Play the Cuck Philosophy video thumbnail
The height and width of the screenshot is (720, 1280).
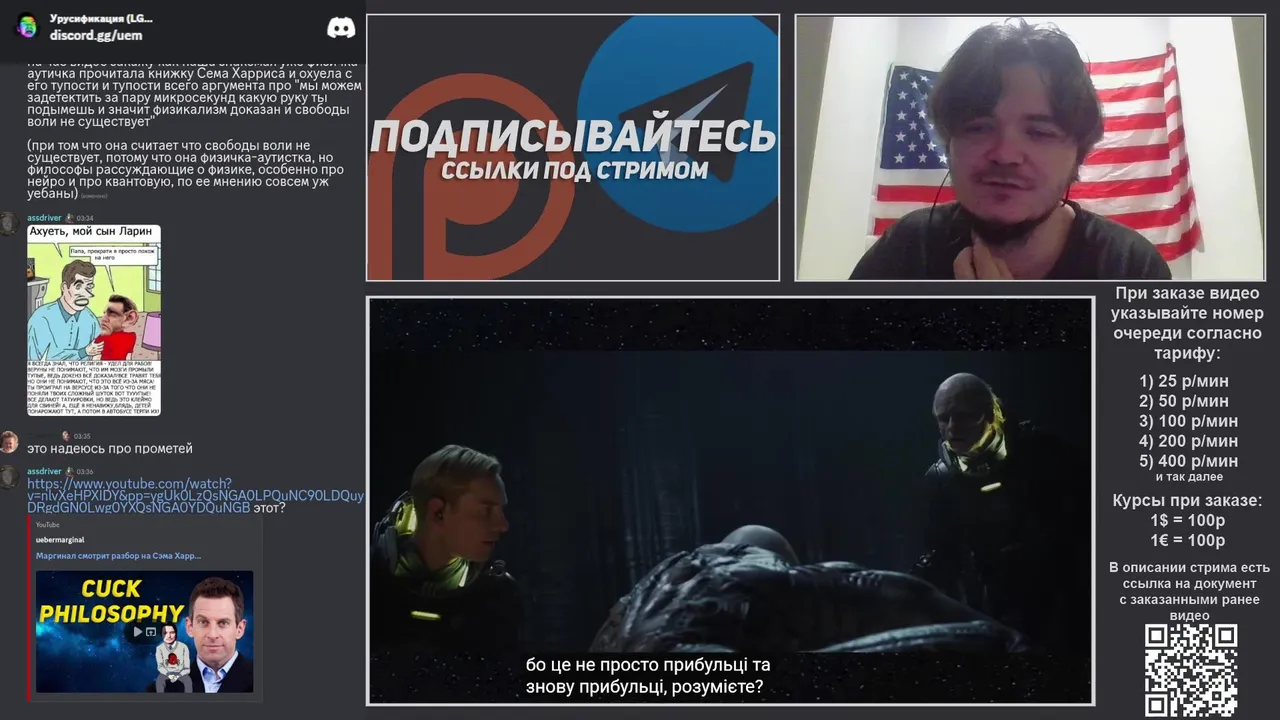144,632
